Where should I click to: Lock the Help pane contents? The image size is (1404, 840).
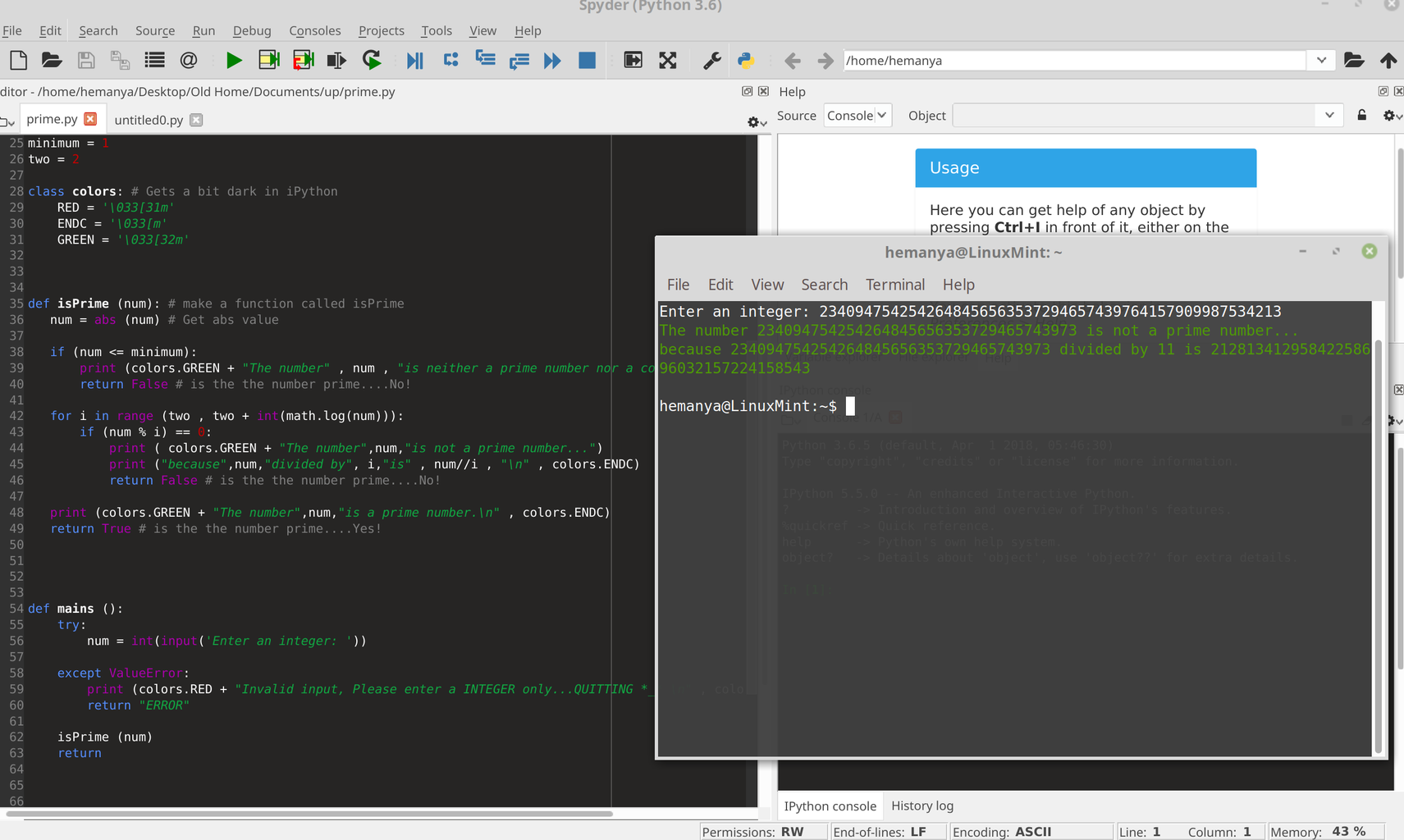point(1361,115)
